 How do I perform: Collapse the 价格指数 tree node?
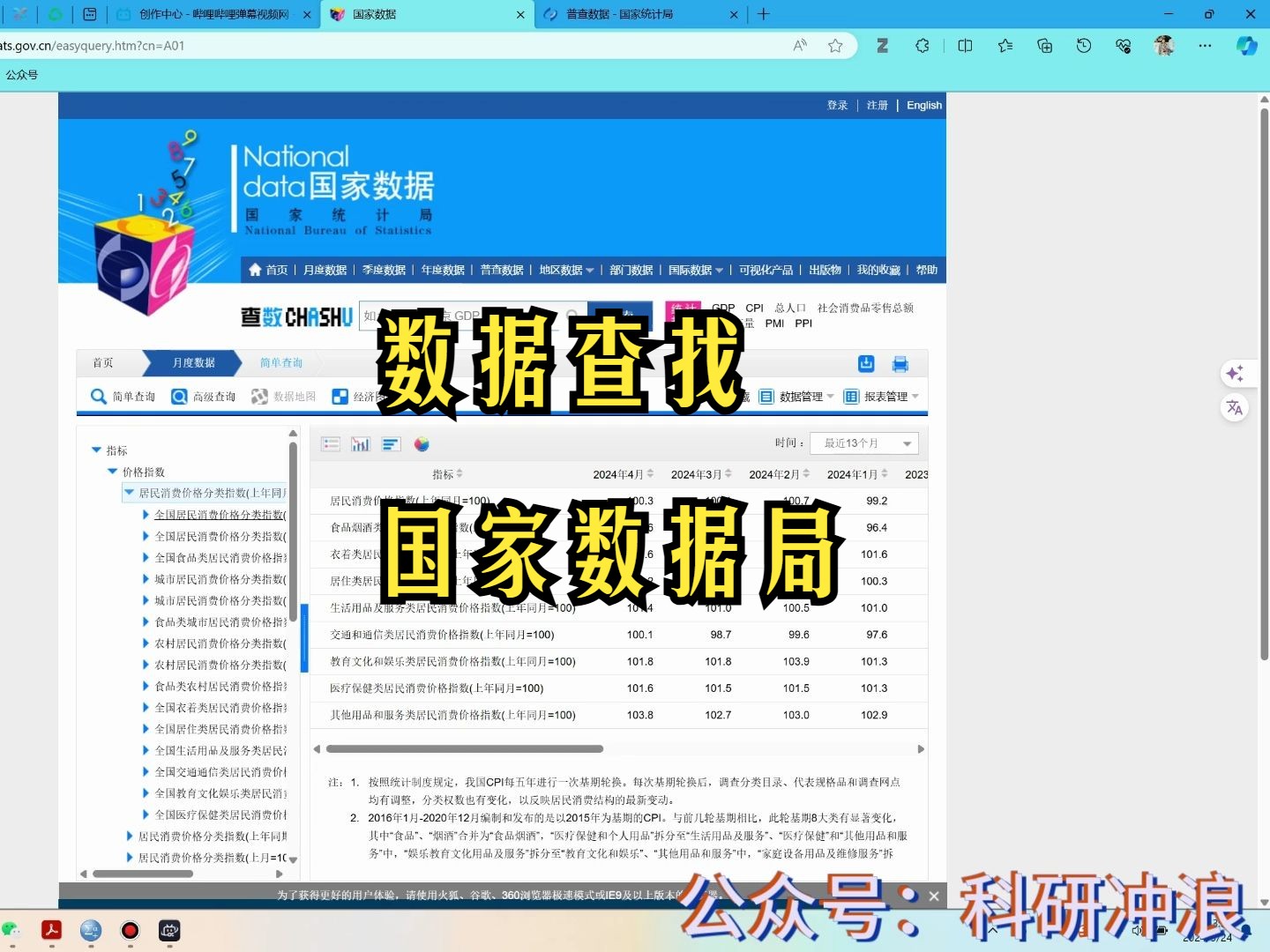[112, 472]
